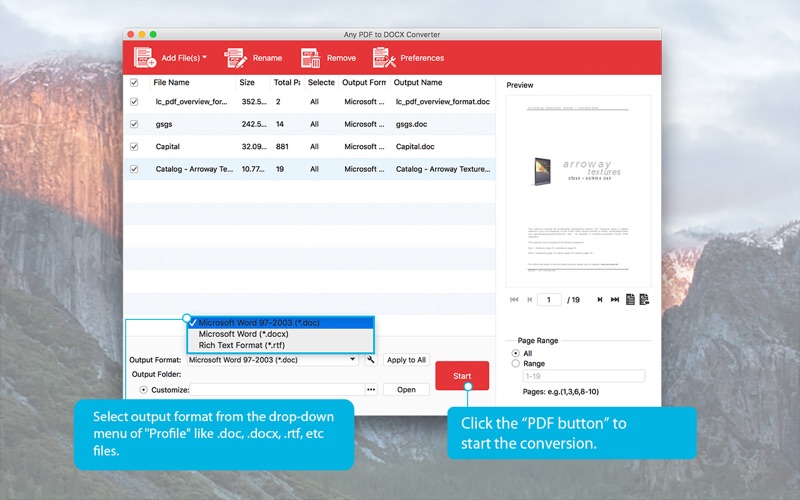This screenshot has width=800, height=500.
Task: Select the Range page range radio
Action: (x=515, y=363)
